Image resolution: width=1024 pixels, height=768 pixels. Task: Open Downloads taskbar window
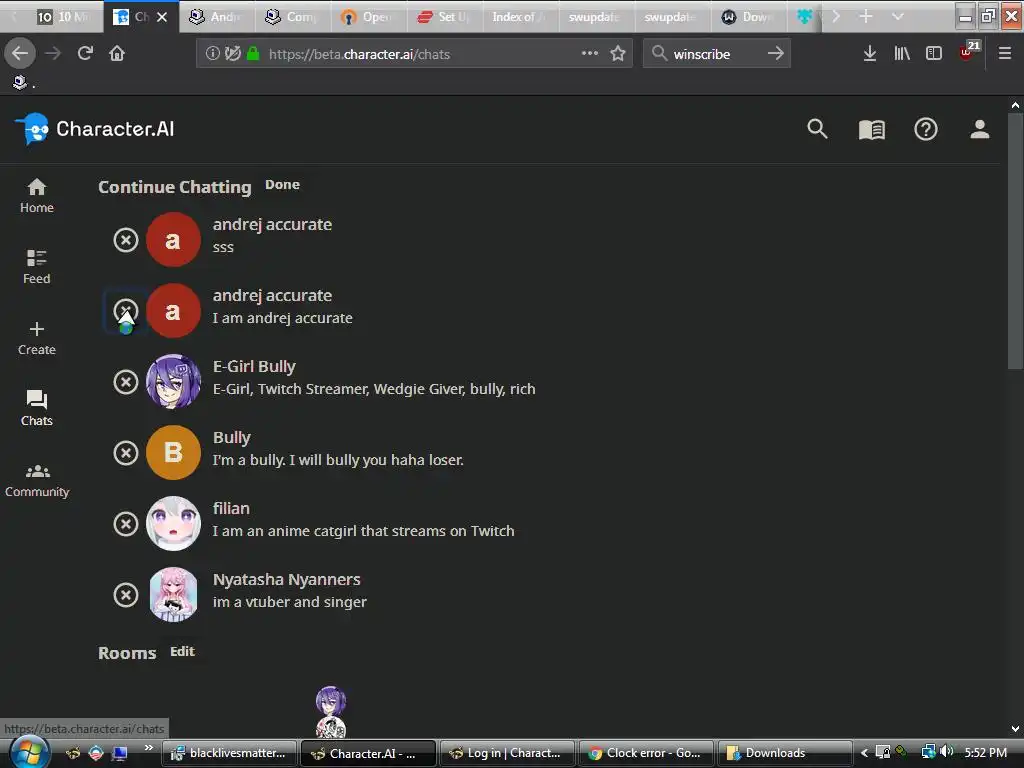pos(784,753)
